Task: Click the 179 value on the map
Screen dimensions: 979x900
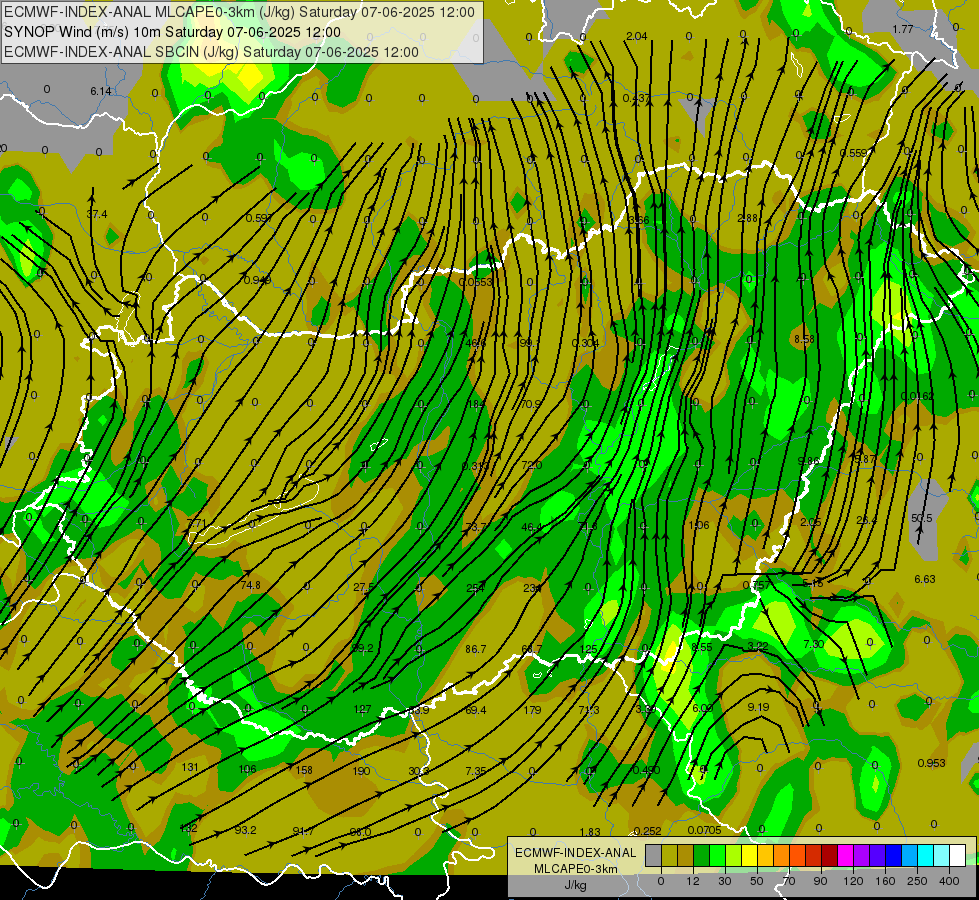Action: click(x=533, y=710)
